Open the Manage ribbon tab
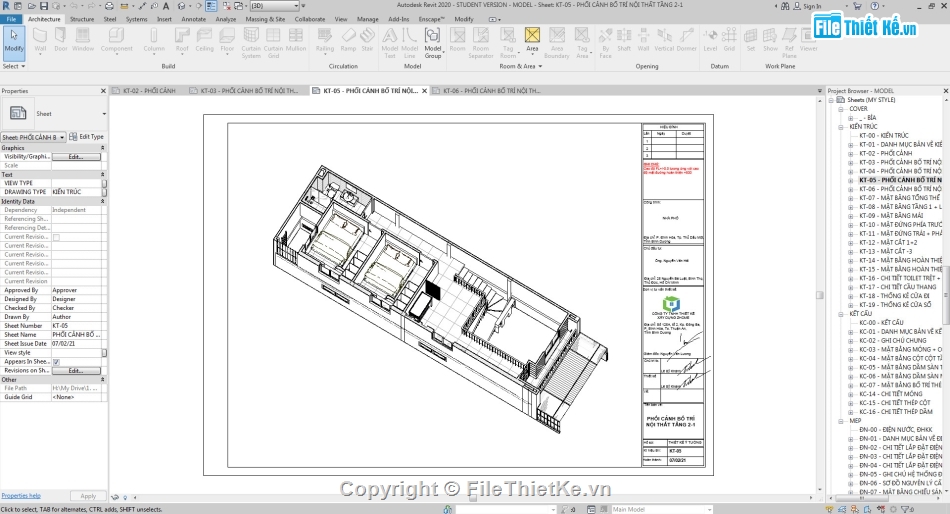The image size is (950, 514). (x=367, y=19)
